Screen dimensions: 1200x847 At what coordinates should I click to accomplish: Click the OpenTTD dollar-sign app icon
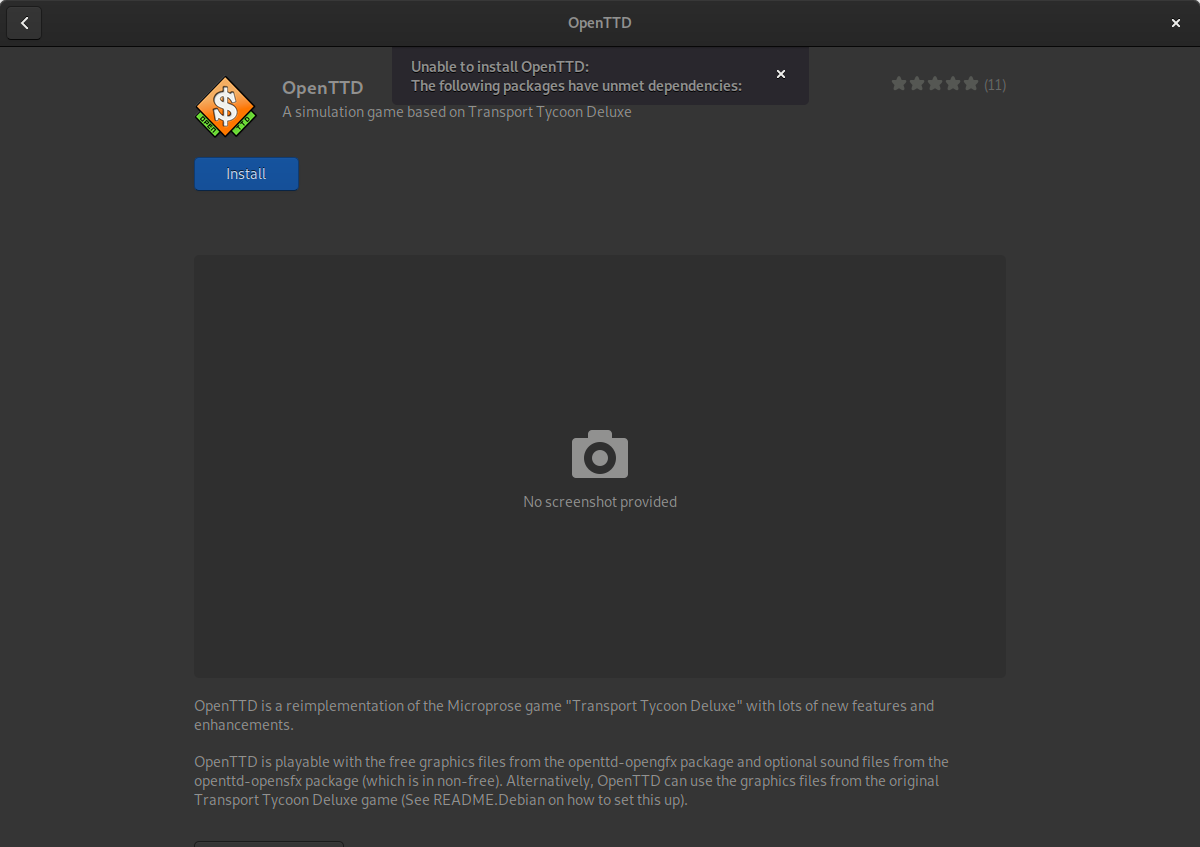[x=225, y=107]
